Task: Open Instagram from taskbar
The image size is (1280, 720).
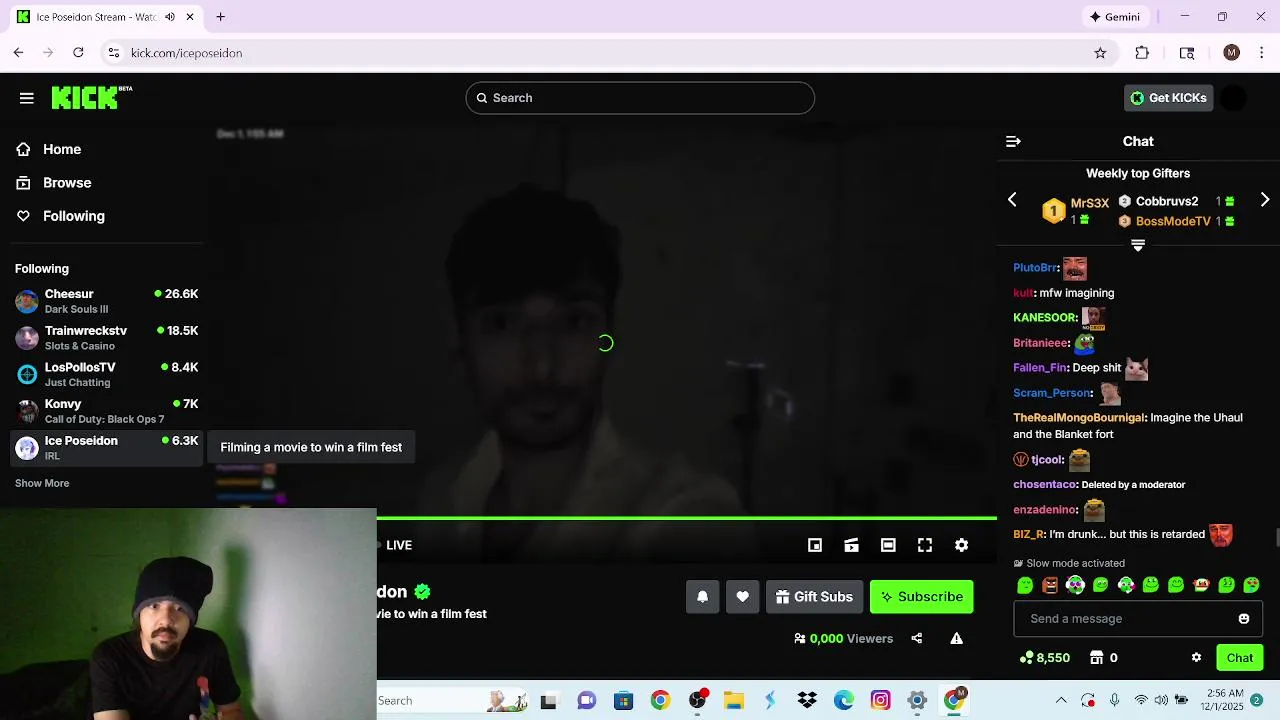Action: click(x=880, y=701)
